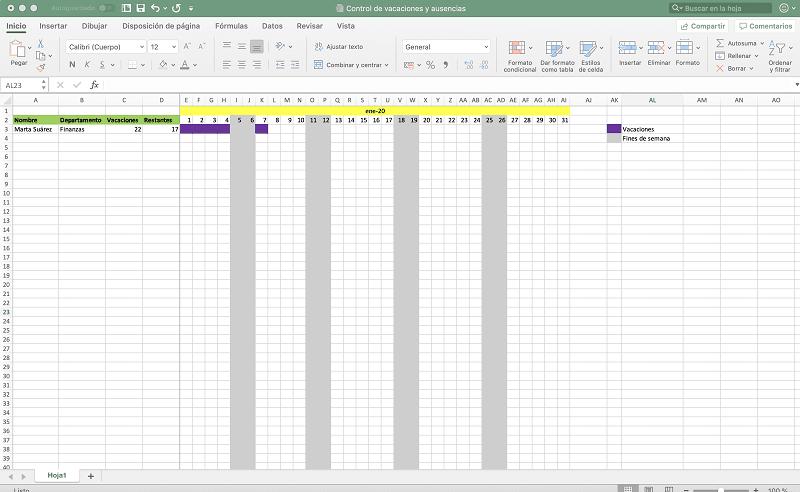Switch to the Fórmulas tab

pyautogui.click(x=231, y=26)
